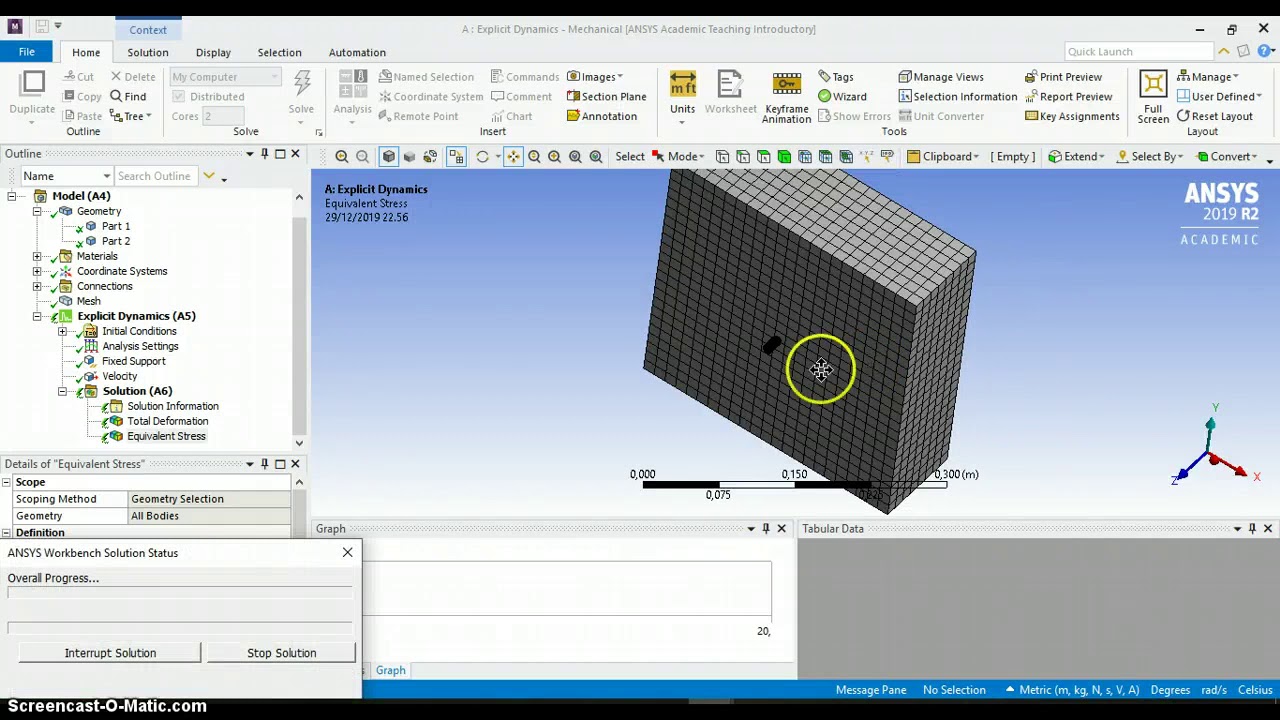Click the Graph tab at bottom
Screen dimensions: 1280x720
(x=390, y=671)
